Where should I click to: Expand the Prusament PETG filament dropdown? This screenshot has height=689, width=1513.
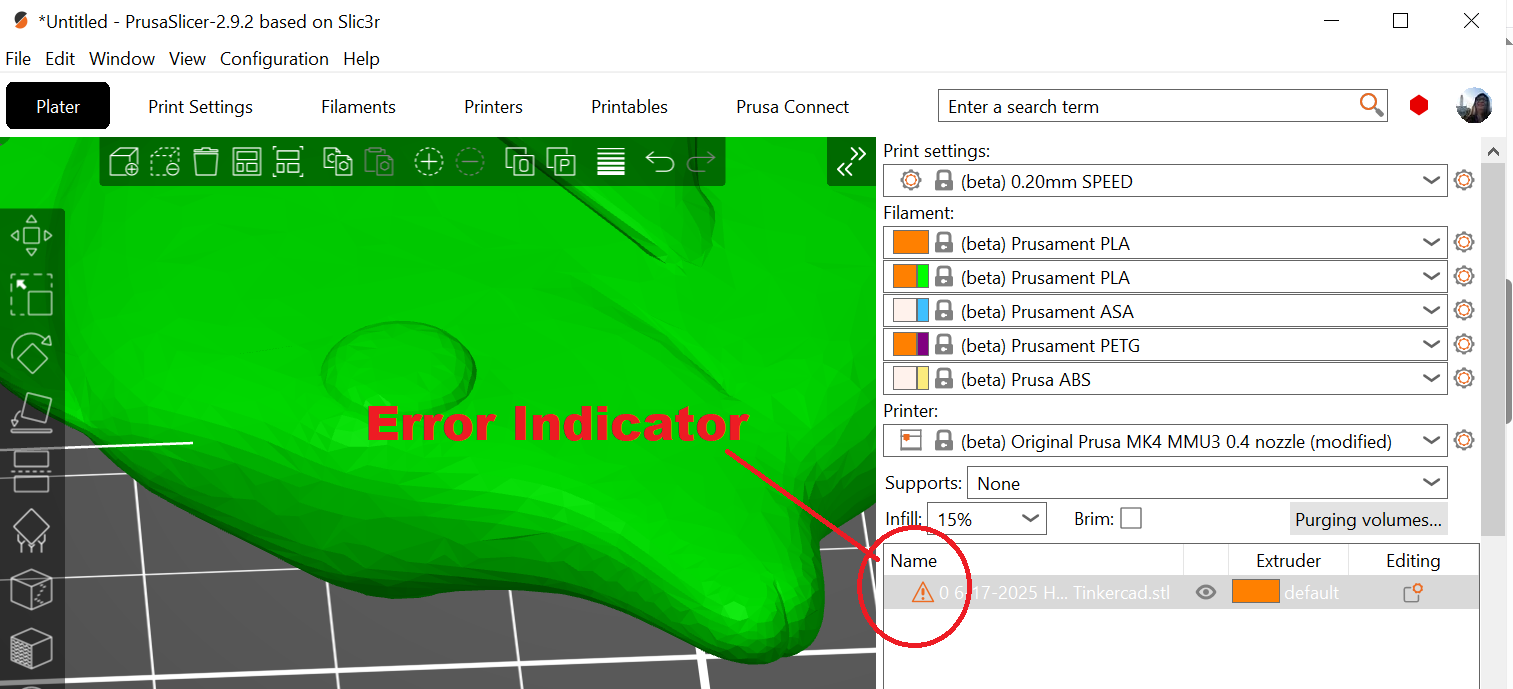coord(1431,345)
